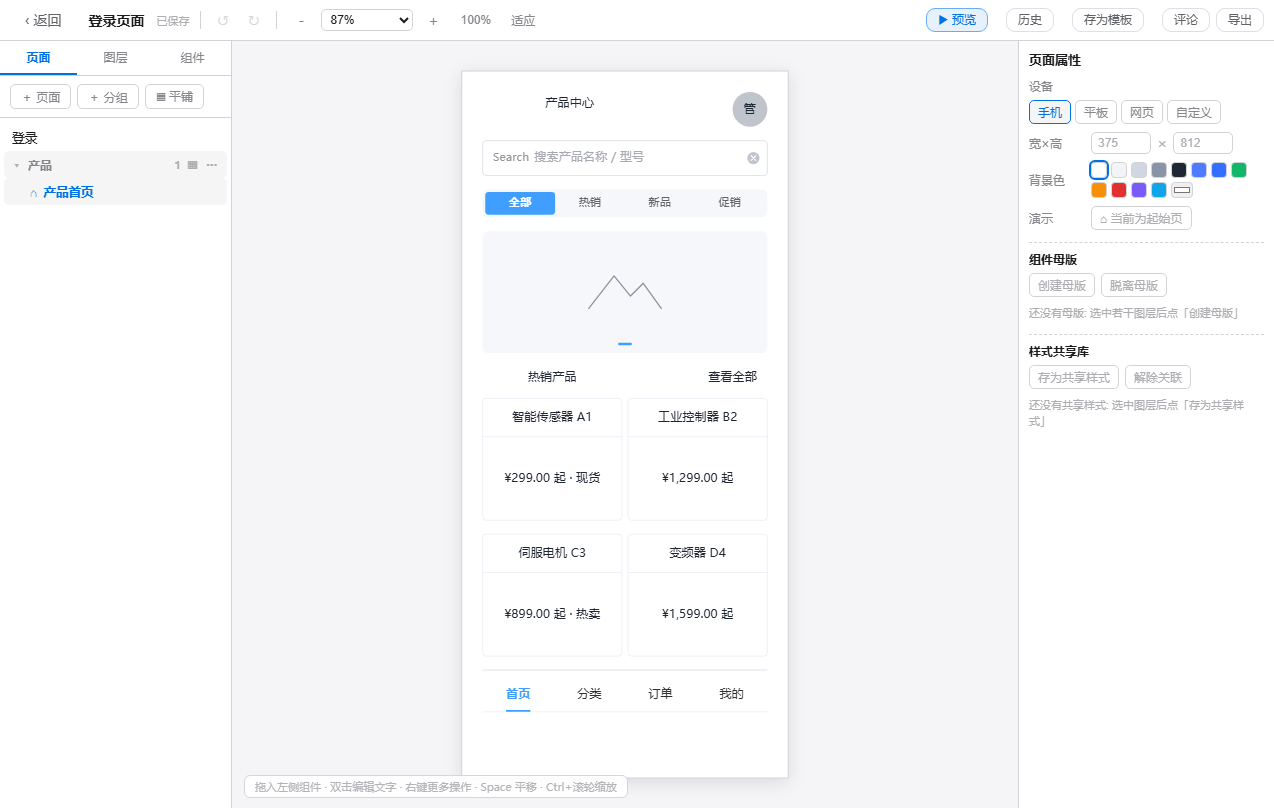Click the 导出 export button
The image size is (1274, 808).
[1240, 20]
